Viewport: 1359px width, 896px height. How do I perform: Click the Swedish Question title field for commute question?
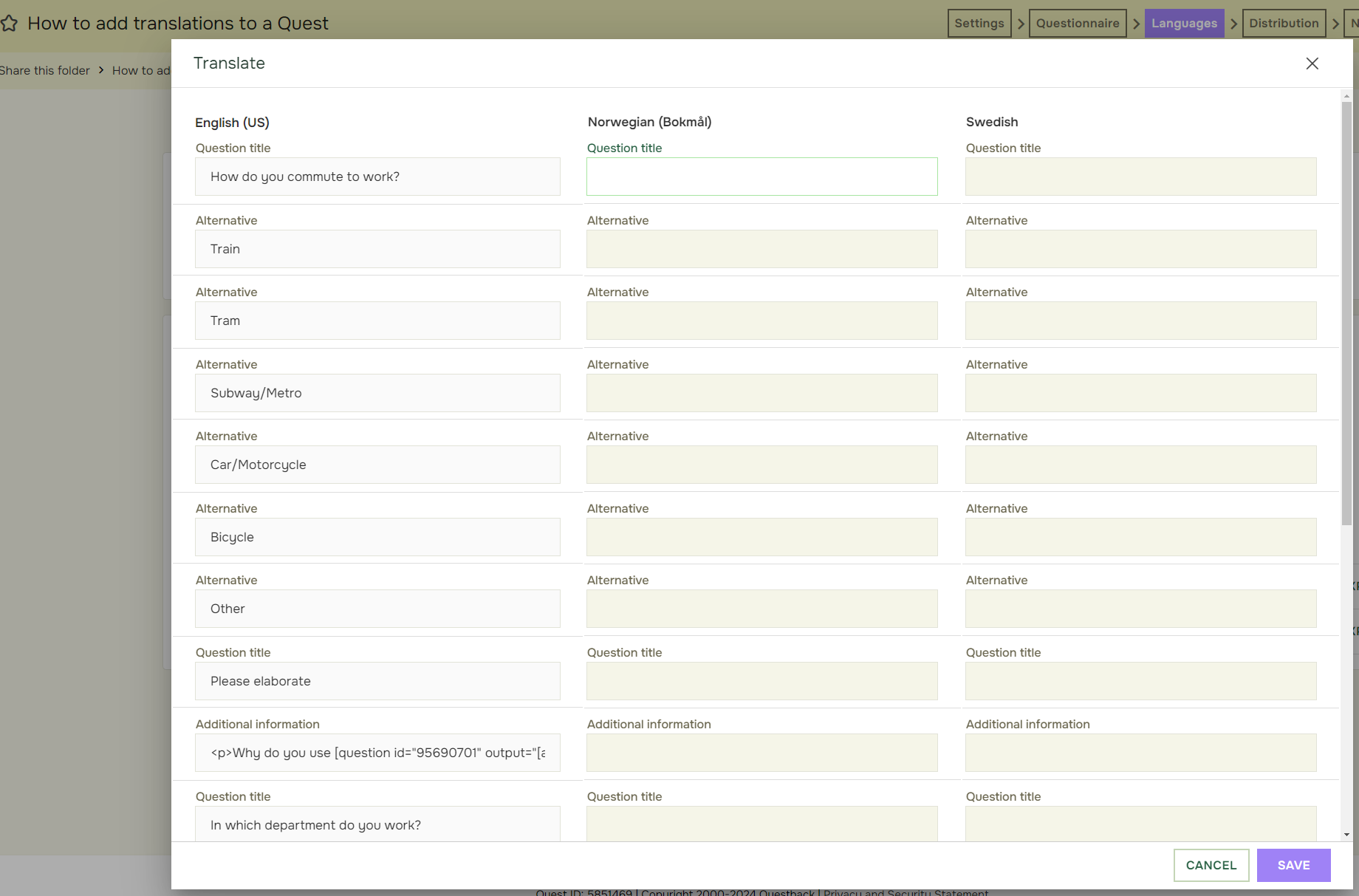[1140, 177]
